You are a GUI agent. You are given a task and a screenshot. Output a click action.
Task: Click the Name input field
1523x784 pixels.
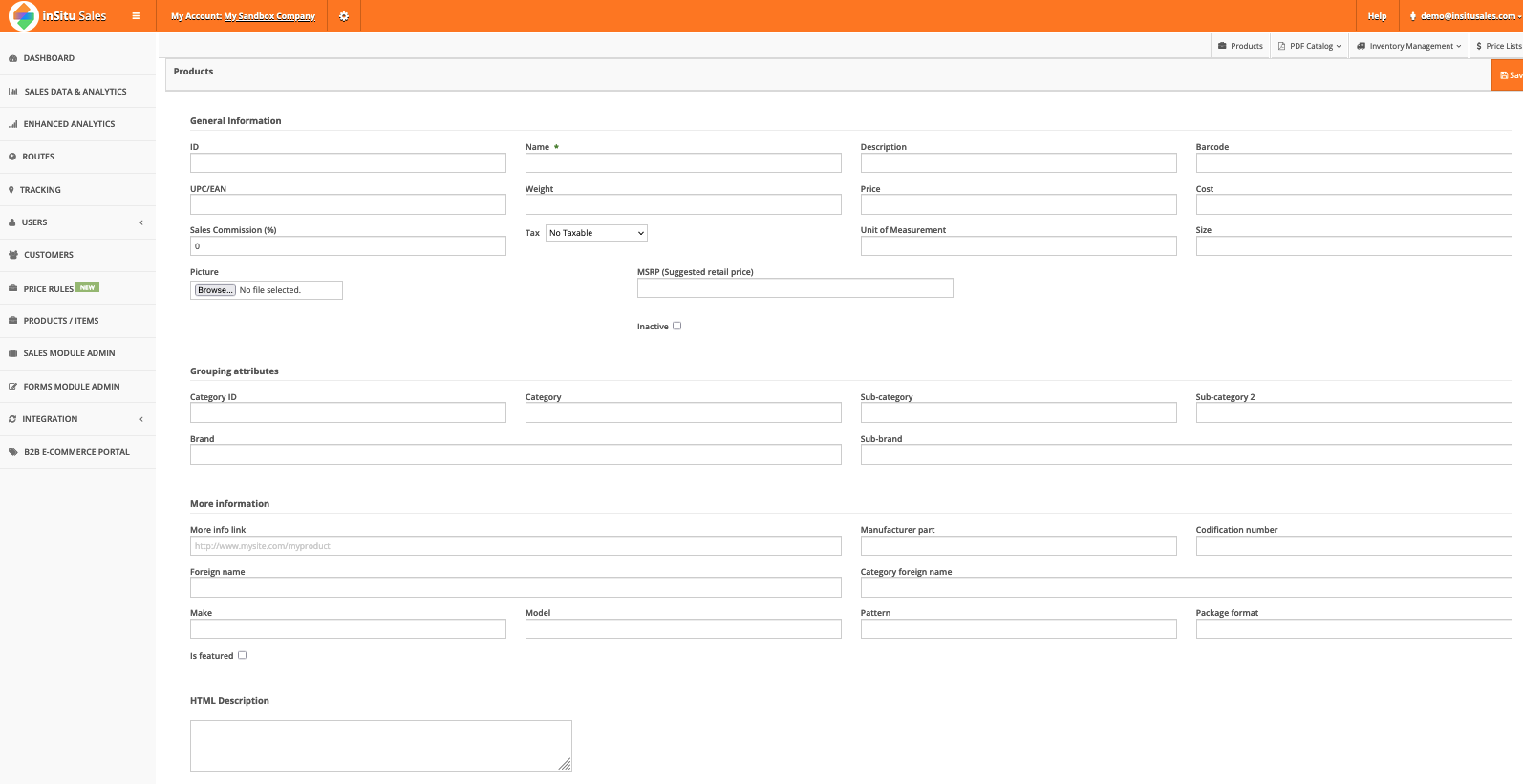(683, 163)
